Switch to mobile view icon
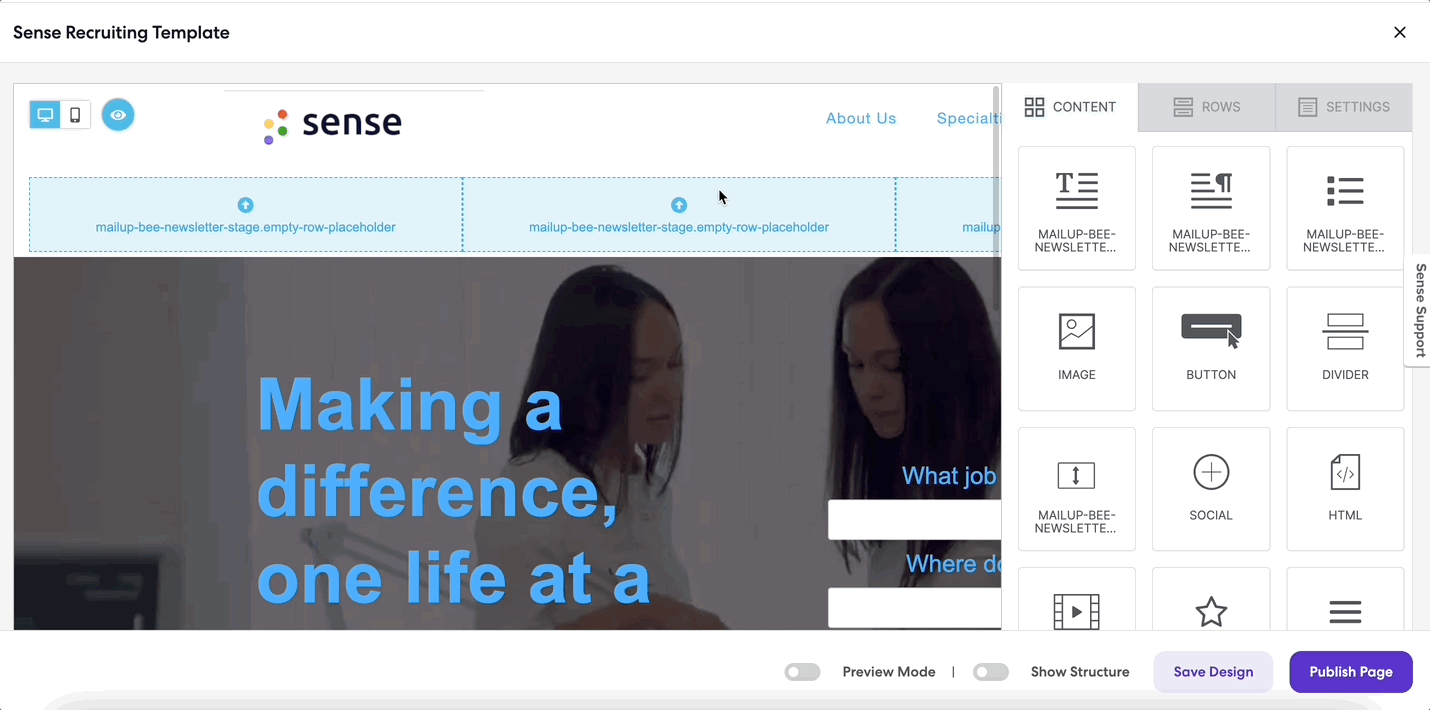The height and width of the screenshot is (710, 1430). pyautogui.click(x=75, y=115)
